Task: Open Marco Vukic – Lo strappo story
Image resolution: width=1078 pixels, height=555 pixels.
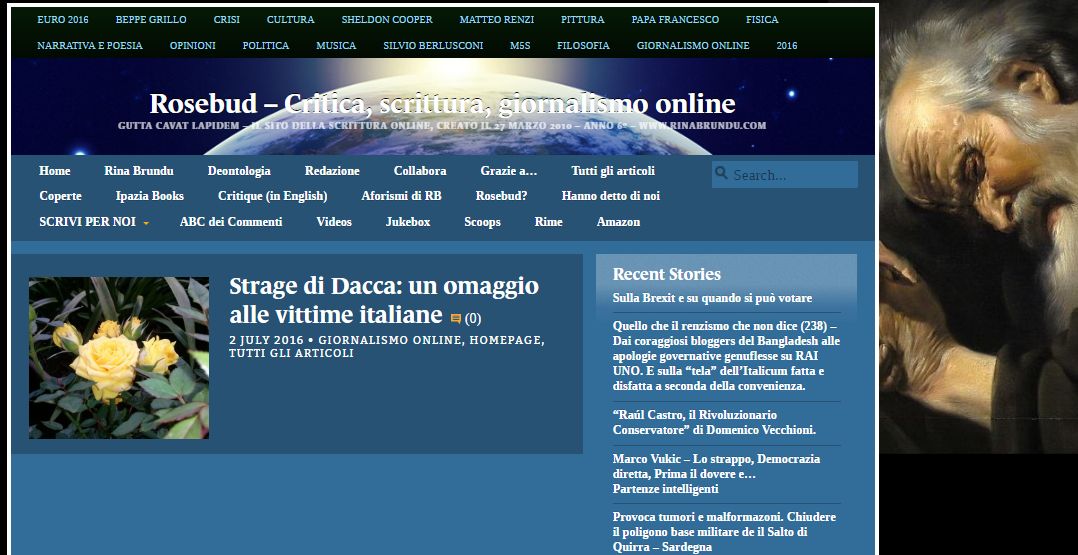Action: pyautogui.click(x=716, y=466)
